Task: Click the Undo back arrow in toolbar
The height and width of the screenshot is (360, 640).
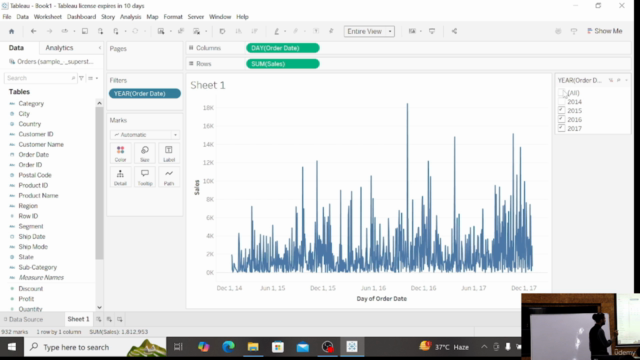Action: [33, 31]
